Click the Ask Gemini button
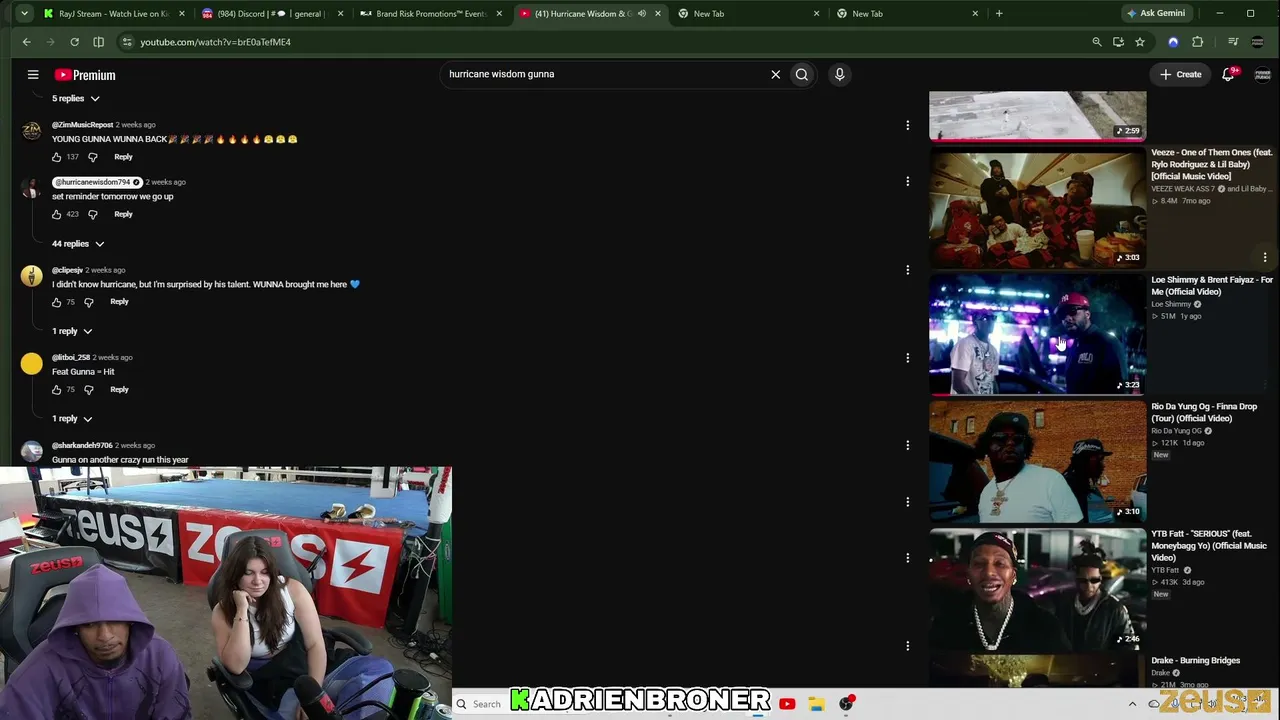The height and width of the screenshot is (720, 1280). pyautogui.click(x=1156, y=14)
